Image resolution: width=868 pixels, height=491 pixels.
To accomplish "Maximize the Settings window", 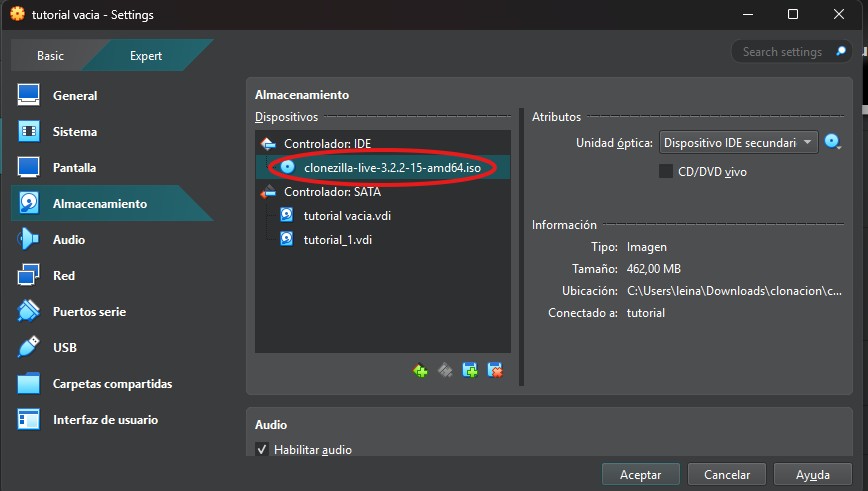I will click(793, 14).
